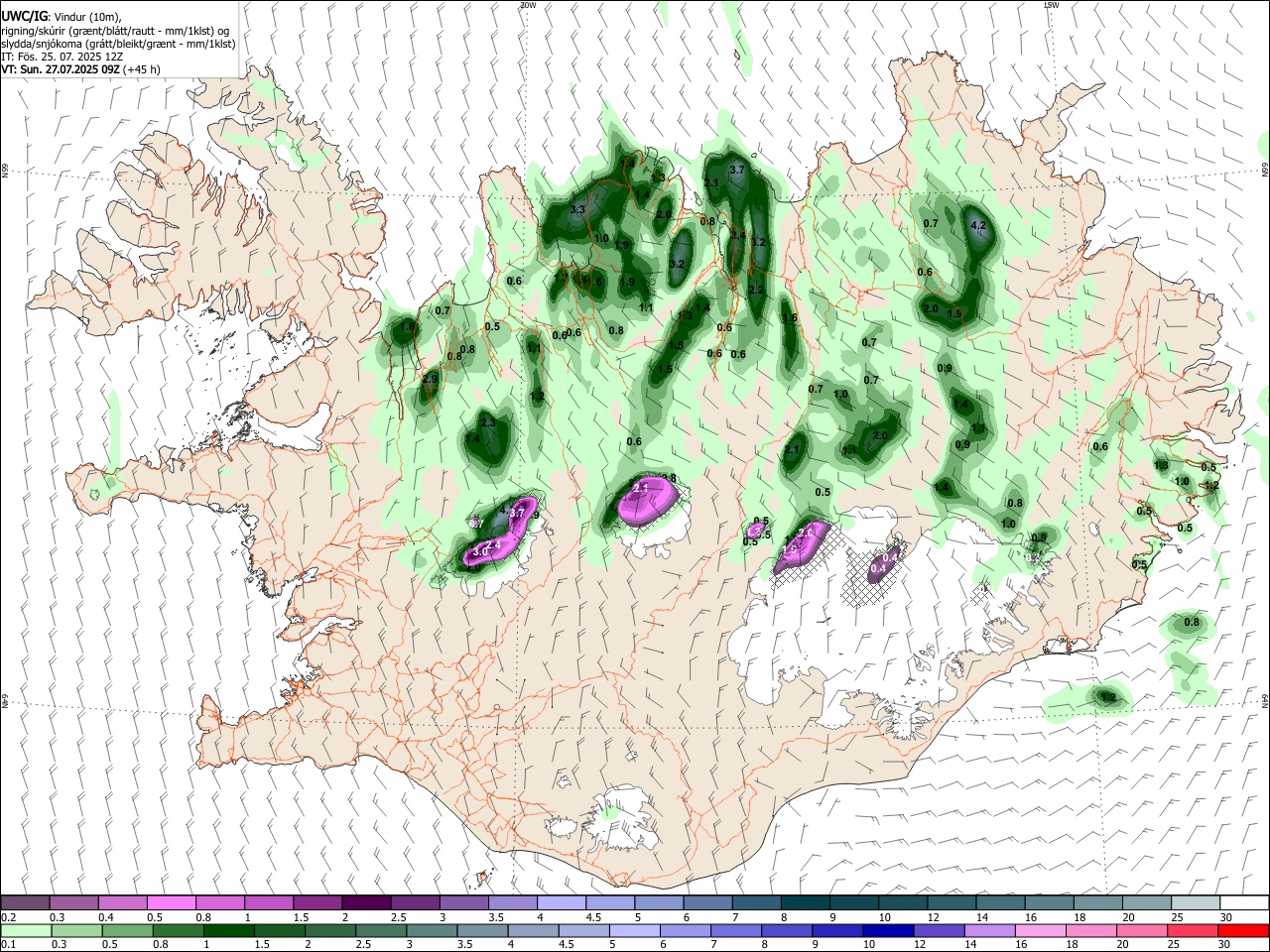Viewport: 1270px width, 952px height.
Task: Click the navy blue swatch between 10 and 12
Action: pyautogui.click(x=886, y=930)
